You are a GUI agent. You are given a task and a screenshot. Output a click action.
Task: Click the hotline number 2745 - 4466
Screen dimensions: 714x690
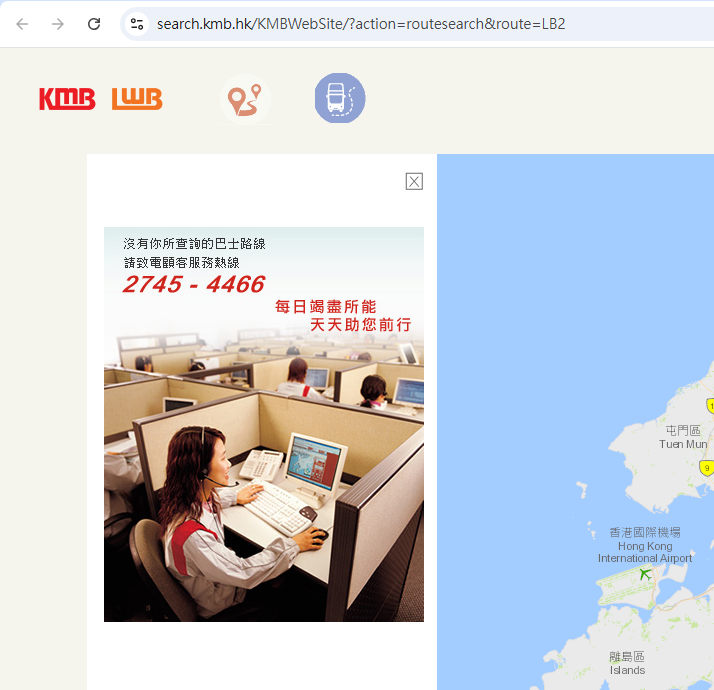(193, 285)
